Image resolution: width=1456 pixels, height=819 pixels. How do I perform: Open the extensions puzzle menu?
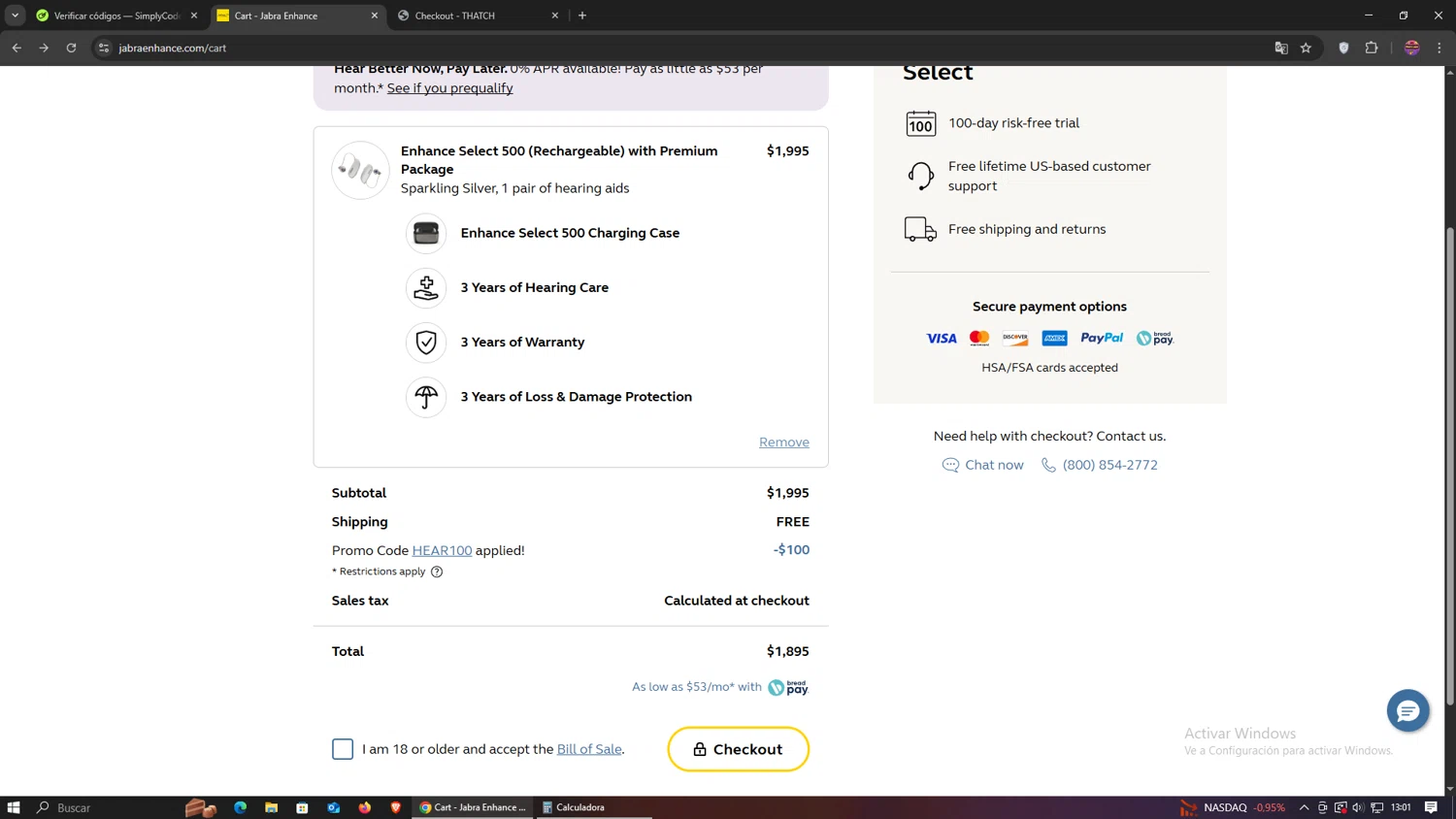[1372, 48]
